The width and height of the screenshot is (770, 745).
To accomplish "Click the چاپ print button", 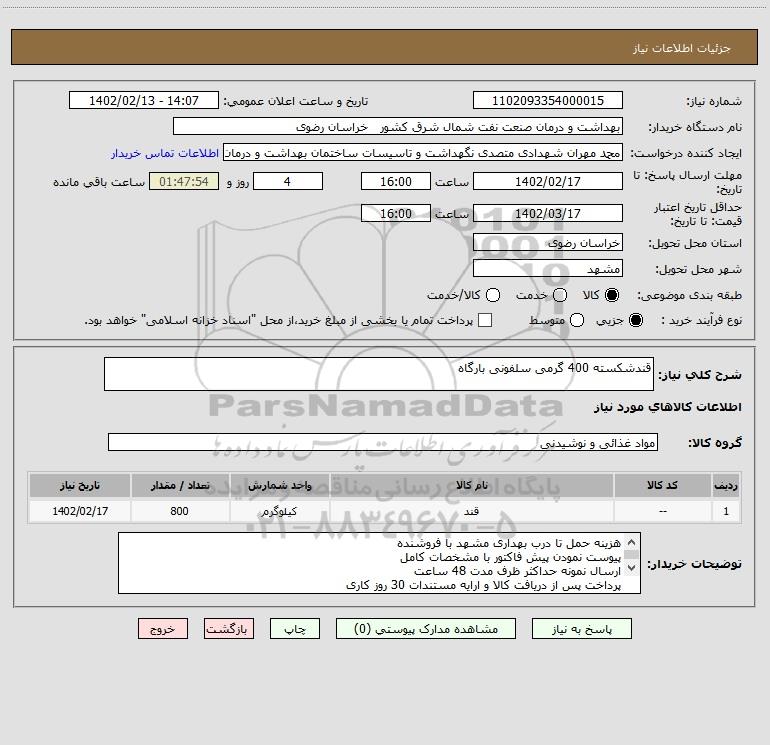I will (x=295, y=629).
